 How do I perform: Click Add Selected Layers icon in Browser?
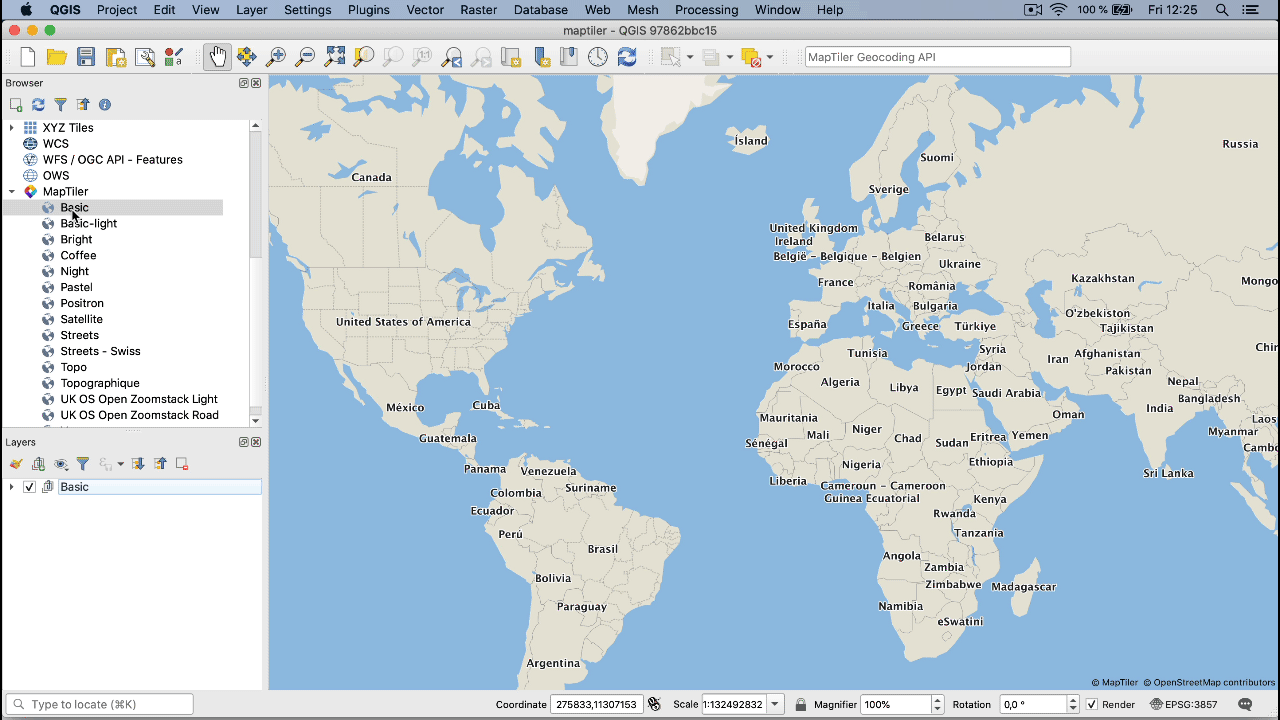(x=16, y=104)
